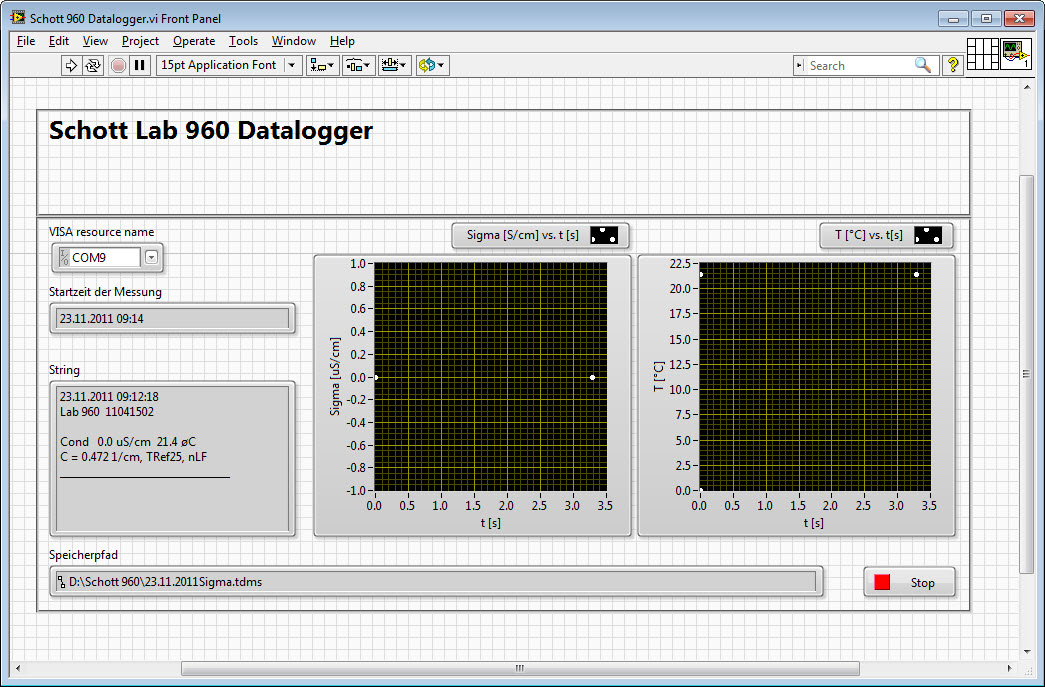Open the Align Objects tool

323,65
